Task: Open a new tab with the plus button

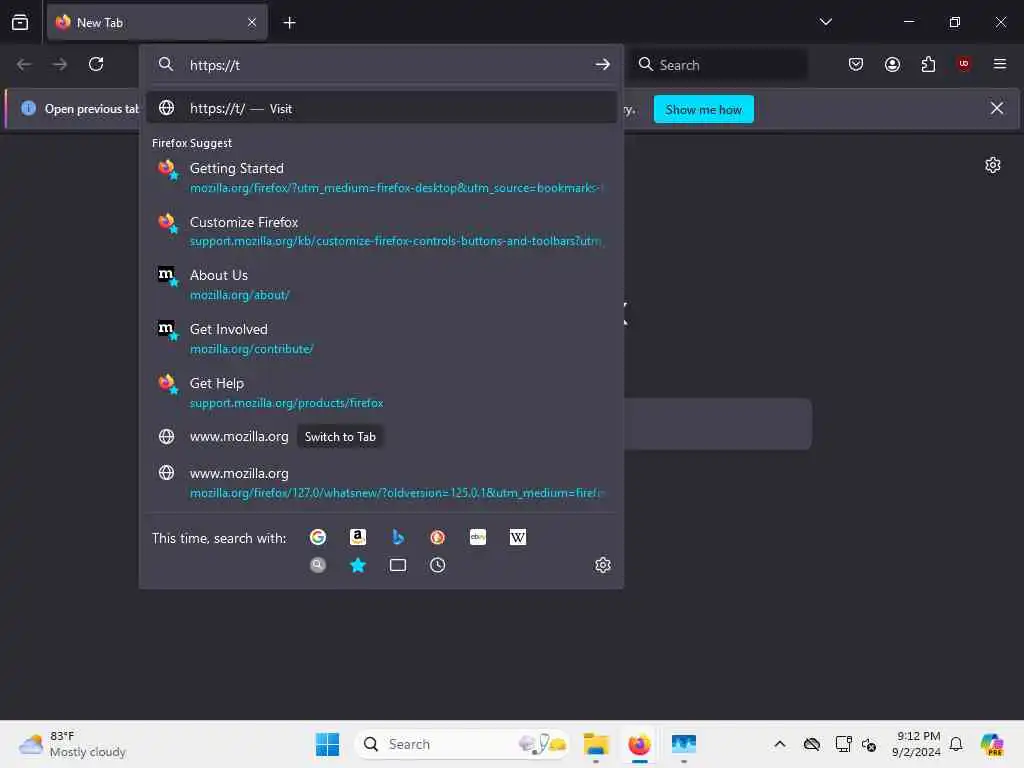Action: pyautogui.click(x=289, y=23)
